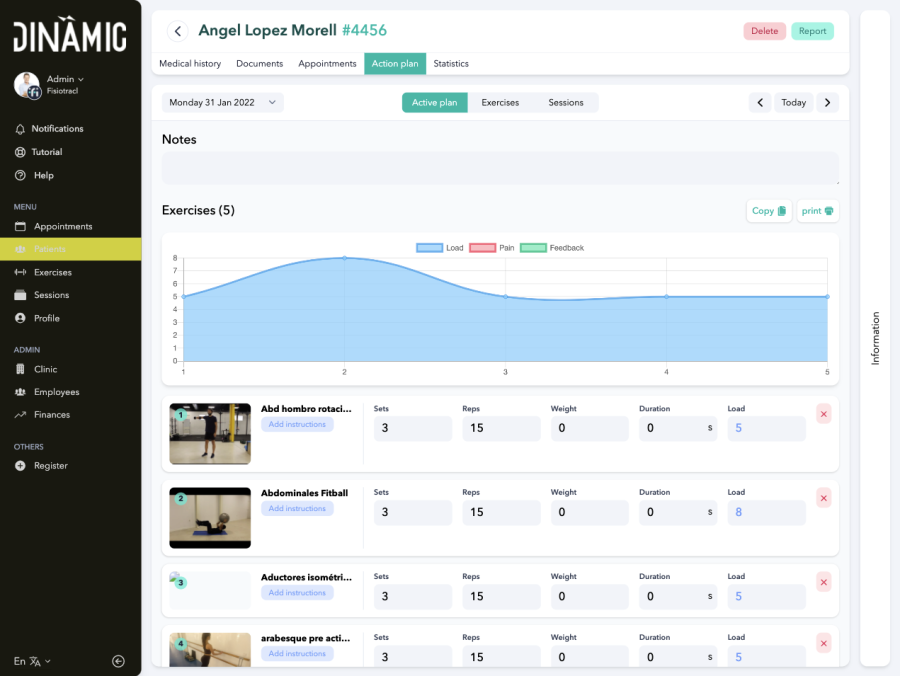The image size is (900, 676).
Task: Click patient ID #4456
Action: point(364,30)
